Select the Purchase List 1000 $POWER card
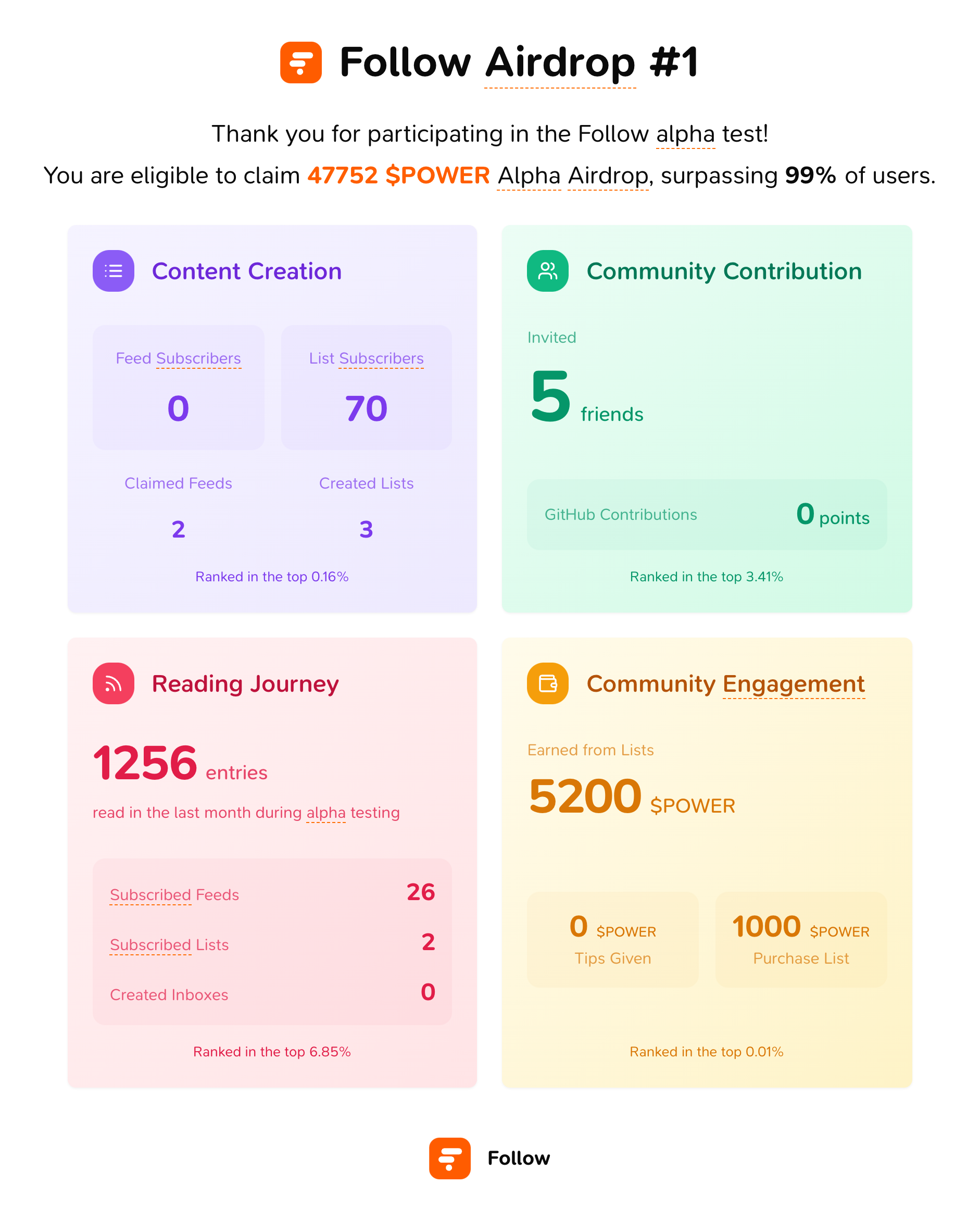This screenshot has height=1221, width=980. 801,940
